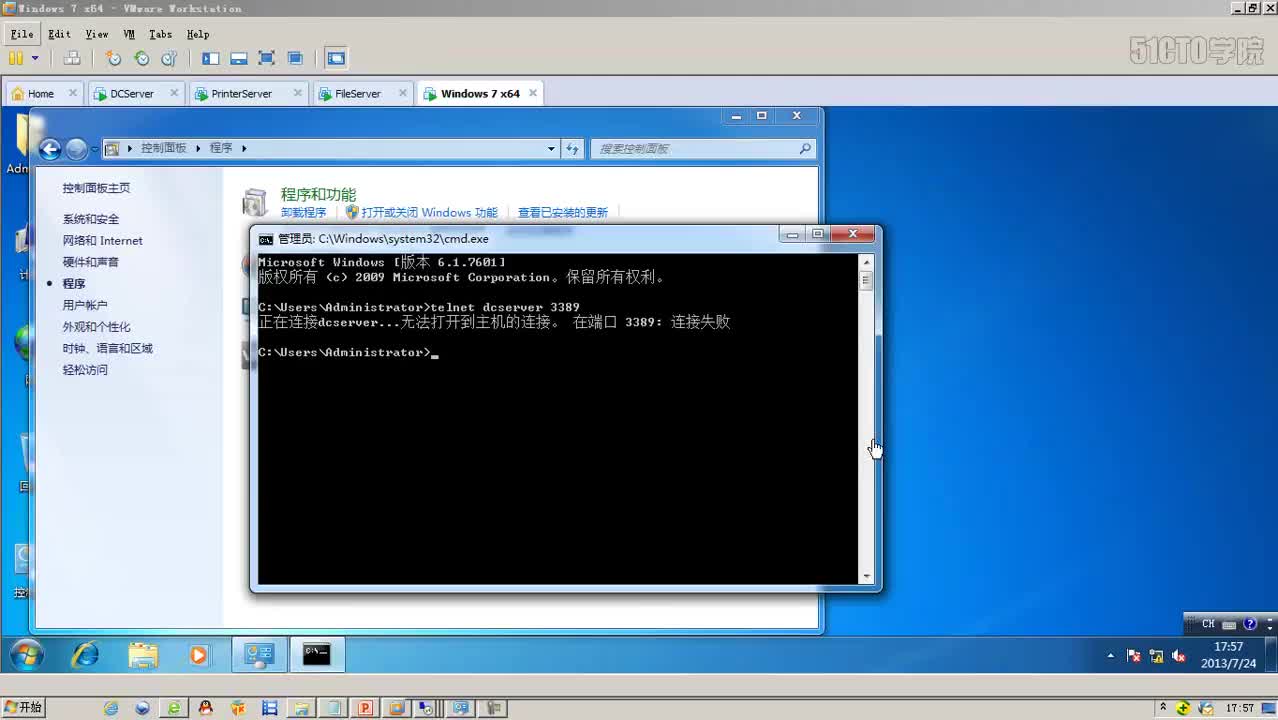Image resolution: width=1278 pixels, height=720 pixels.
Task: Click the 程序和功能 heading link
Action: (x=318, y=194)
